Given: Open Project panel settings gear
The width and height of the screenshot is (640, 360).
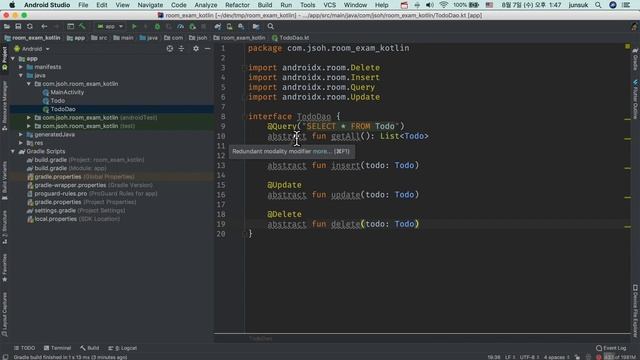Looking at the screenshot, I should [196, 49].
